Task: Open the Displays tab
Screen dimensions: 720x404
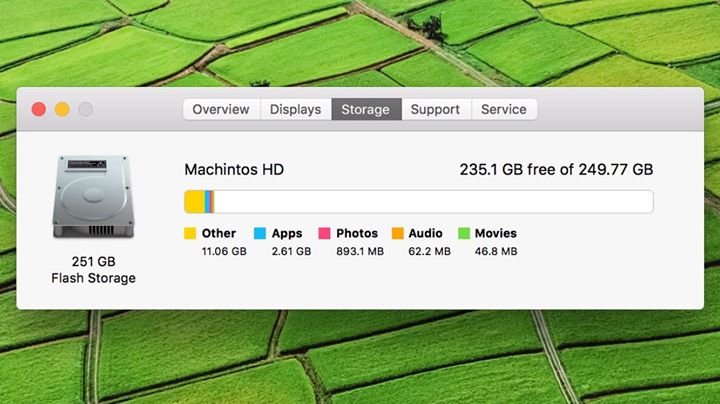Action: pos(296,109)
